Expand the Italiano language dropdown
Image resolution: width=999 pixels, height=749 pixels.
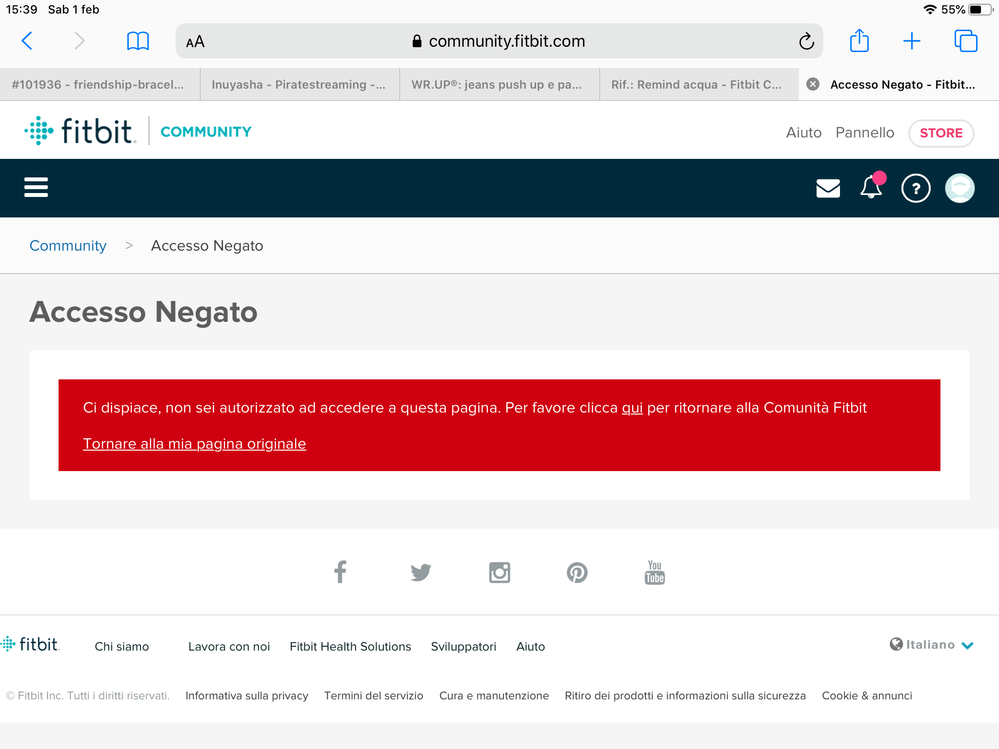tap(932, 645)
